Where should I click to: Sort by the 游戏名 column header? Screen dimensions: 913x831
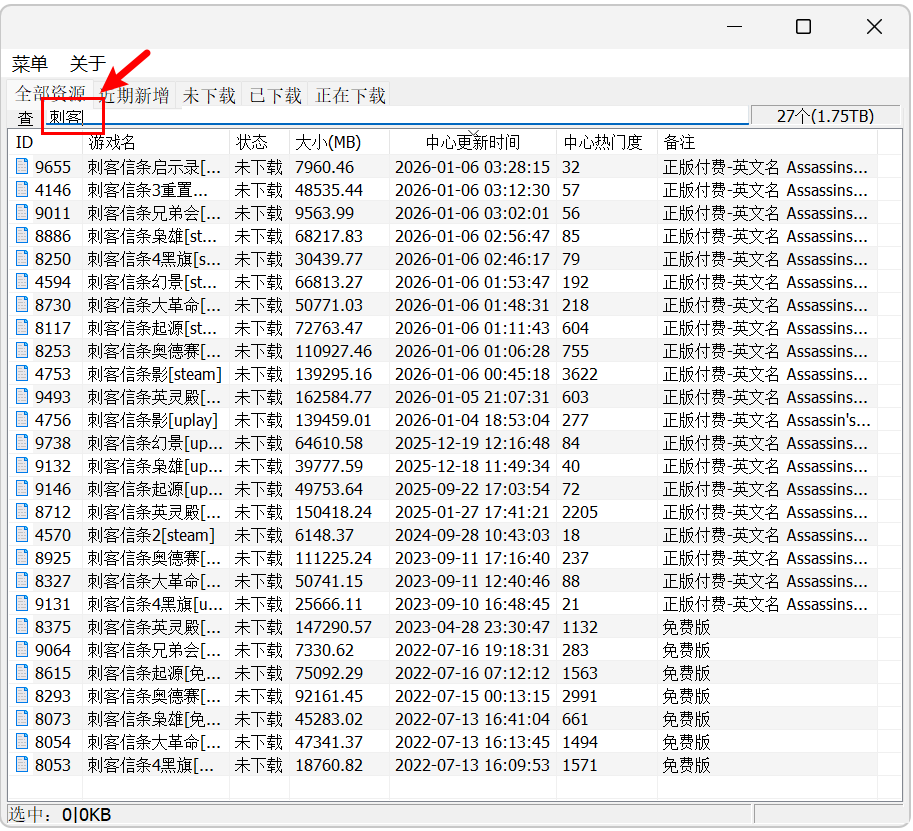tap(156, 142)
